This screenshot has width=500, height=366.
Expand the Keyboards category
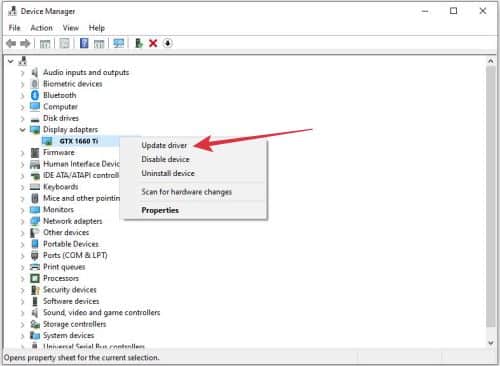pyautogui.click(x=22, y=187)
